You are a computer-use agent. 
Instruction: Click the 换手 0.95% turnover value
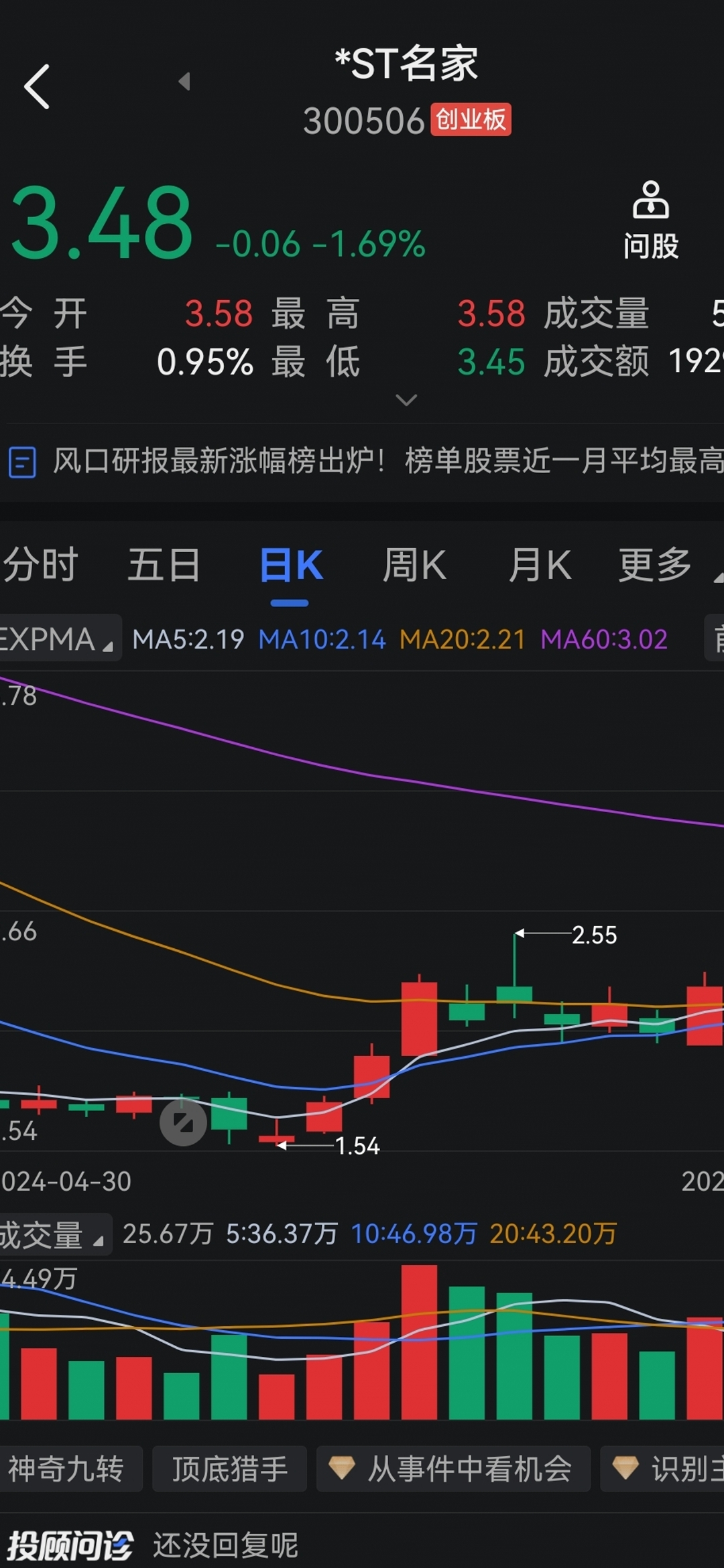205,362
